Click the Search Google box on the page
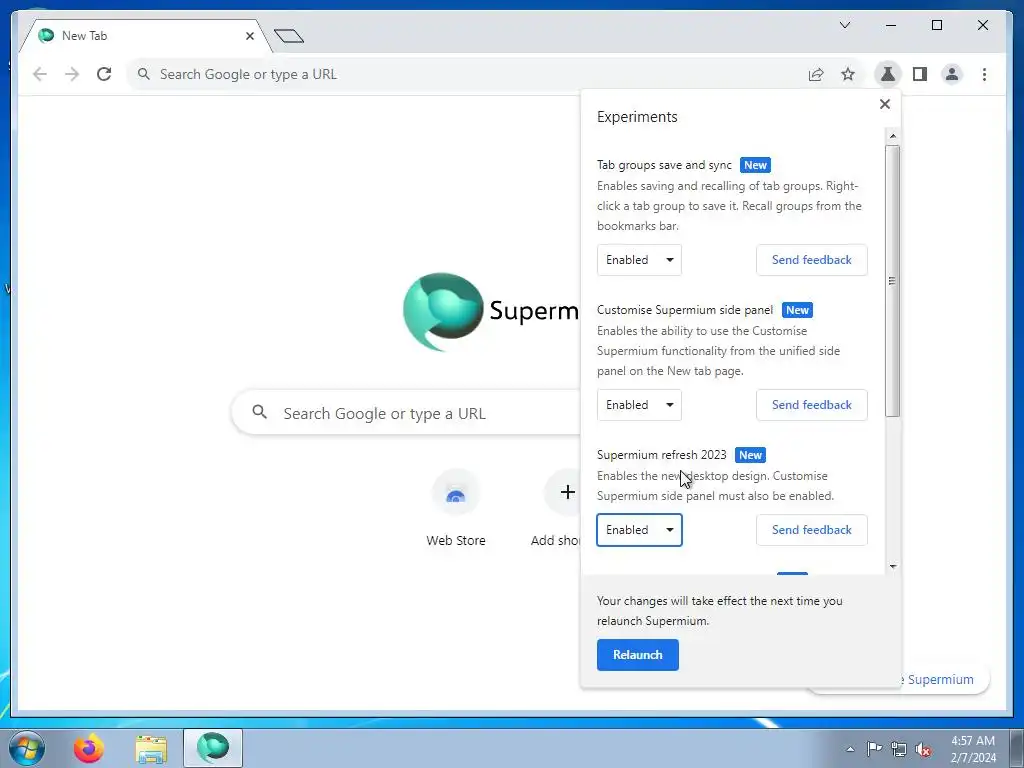The image size is (1024, 768). coord(405,413)
